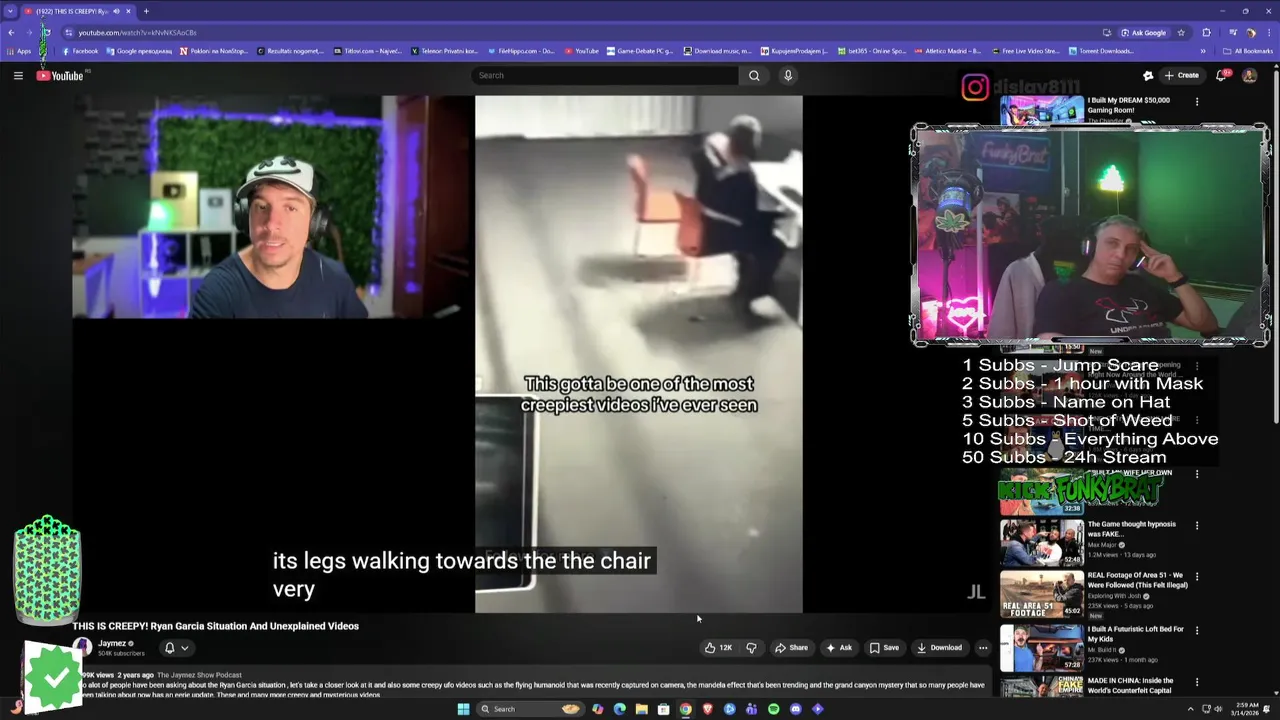Open the Create video menu
1280x720 pixels.
coord(1181,75)
